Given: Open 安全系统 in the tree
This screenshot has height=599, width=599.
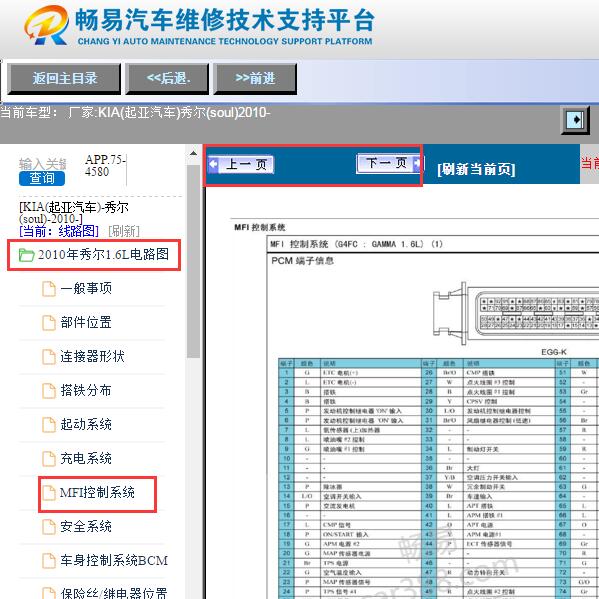Looking at the screenshot, I should 86,526.
